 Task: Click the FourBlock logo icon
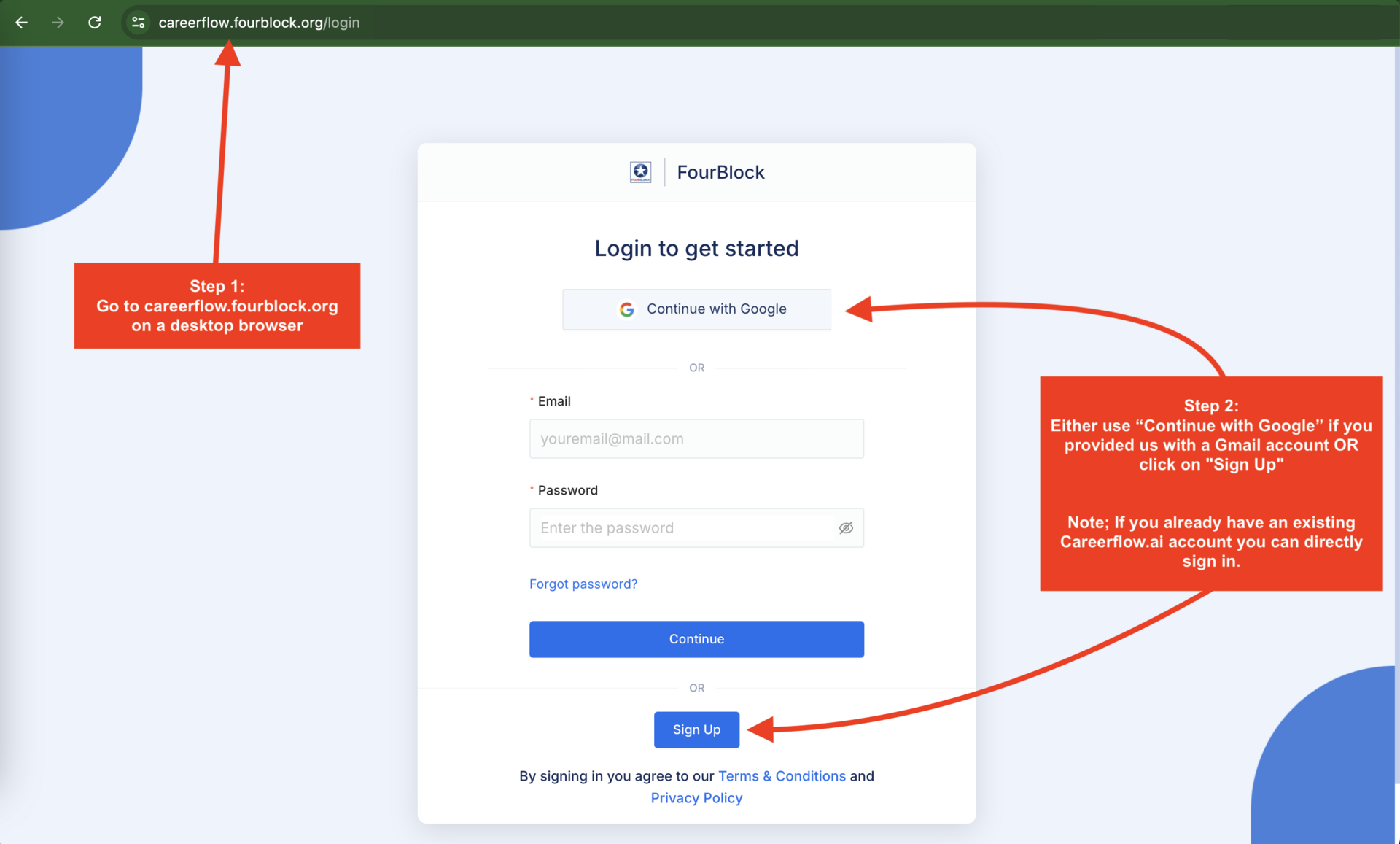point(640,172)
